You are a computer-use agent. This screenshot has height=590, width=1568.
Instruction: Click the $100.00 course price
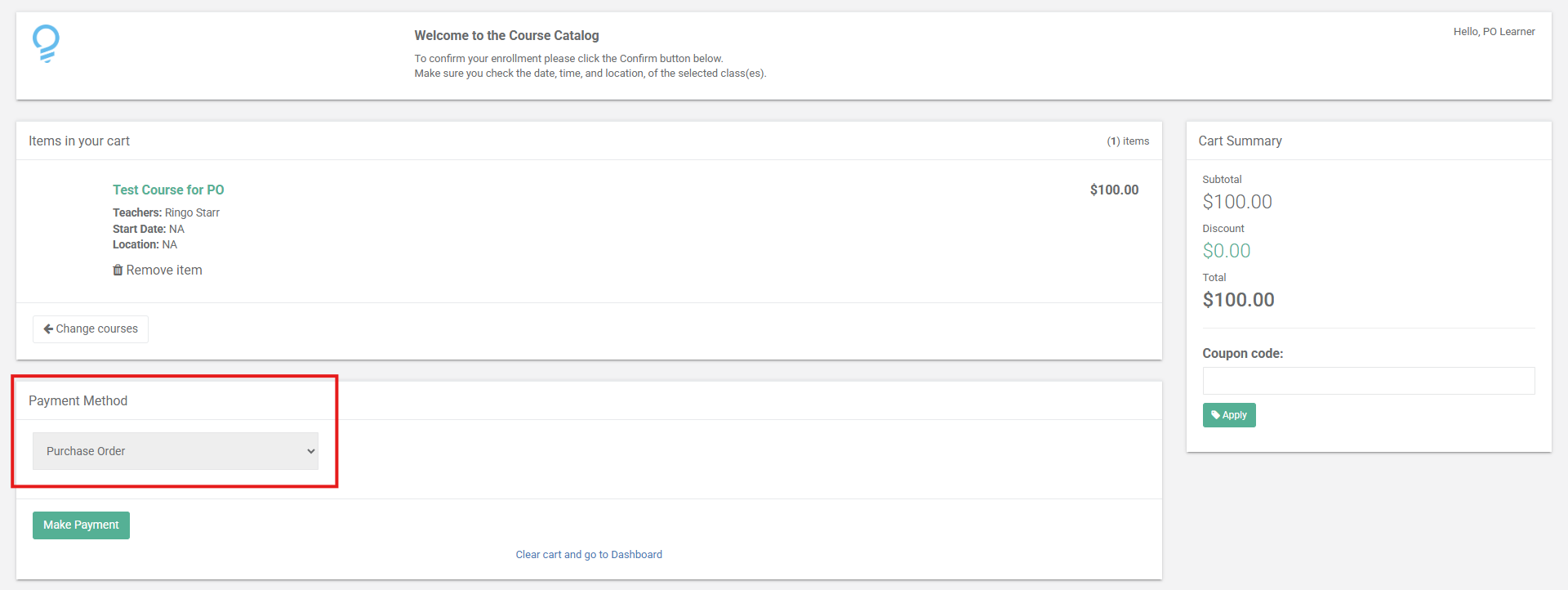[1114, 190]
